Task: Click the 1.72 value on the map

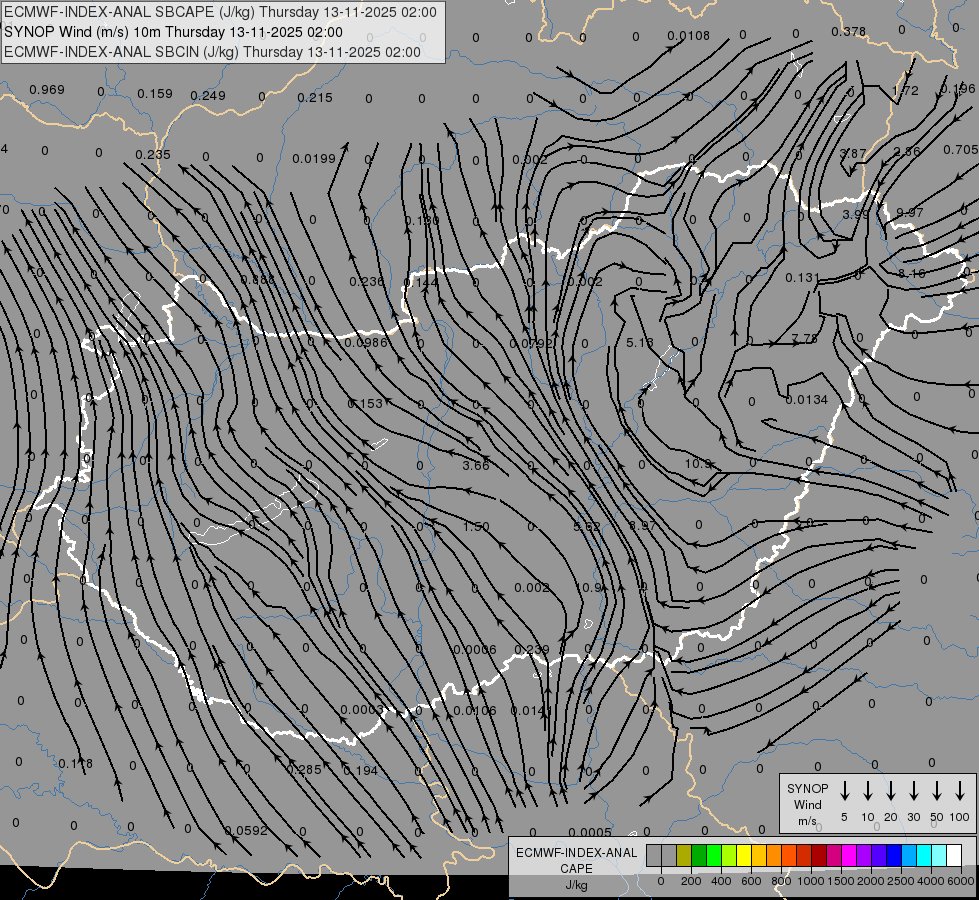Action: pos(905,91)
